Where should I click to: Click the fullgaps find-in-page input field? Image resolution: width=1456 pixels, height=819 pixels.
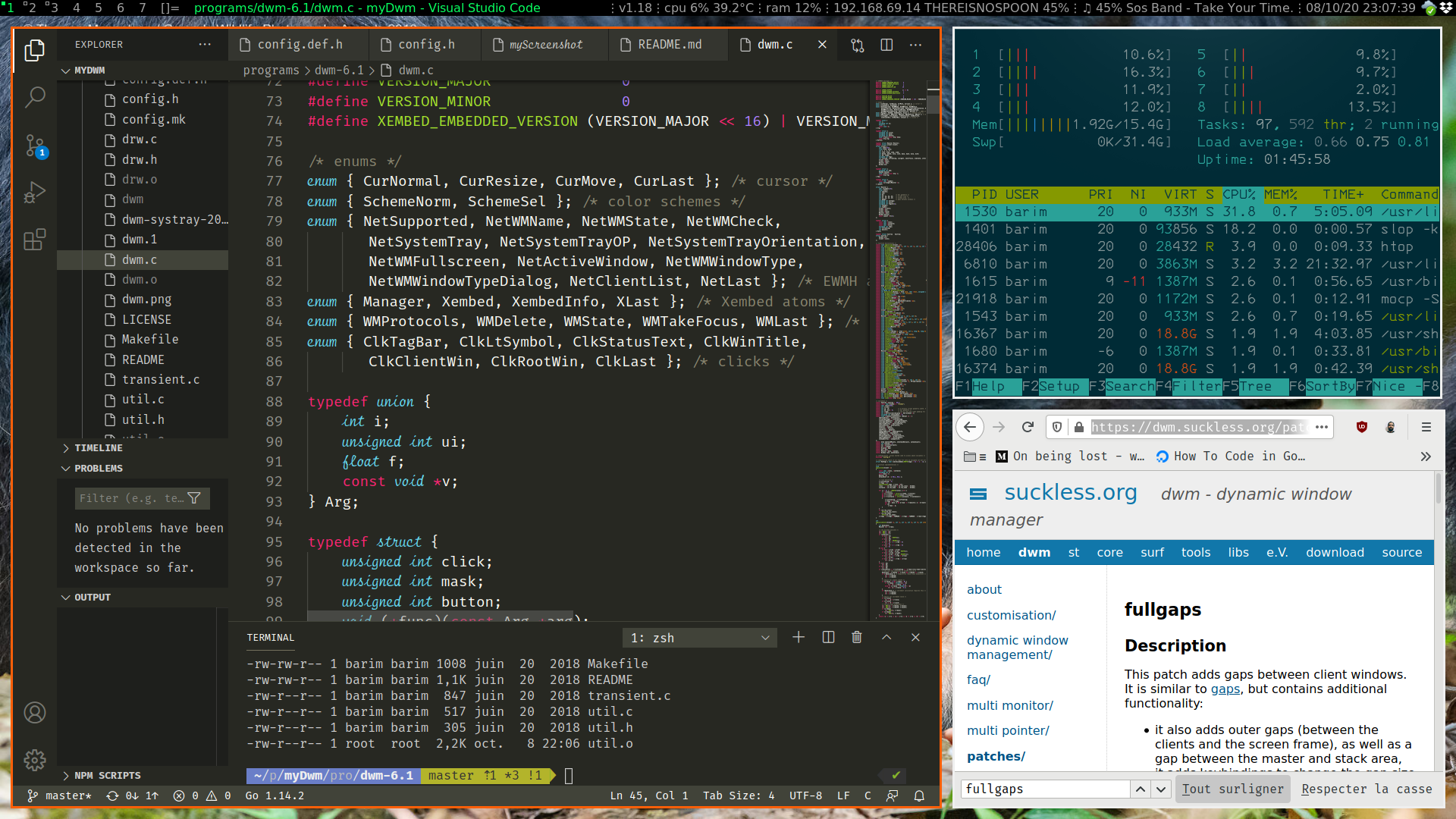1045,789
